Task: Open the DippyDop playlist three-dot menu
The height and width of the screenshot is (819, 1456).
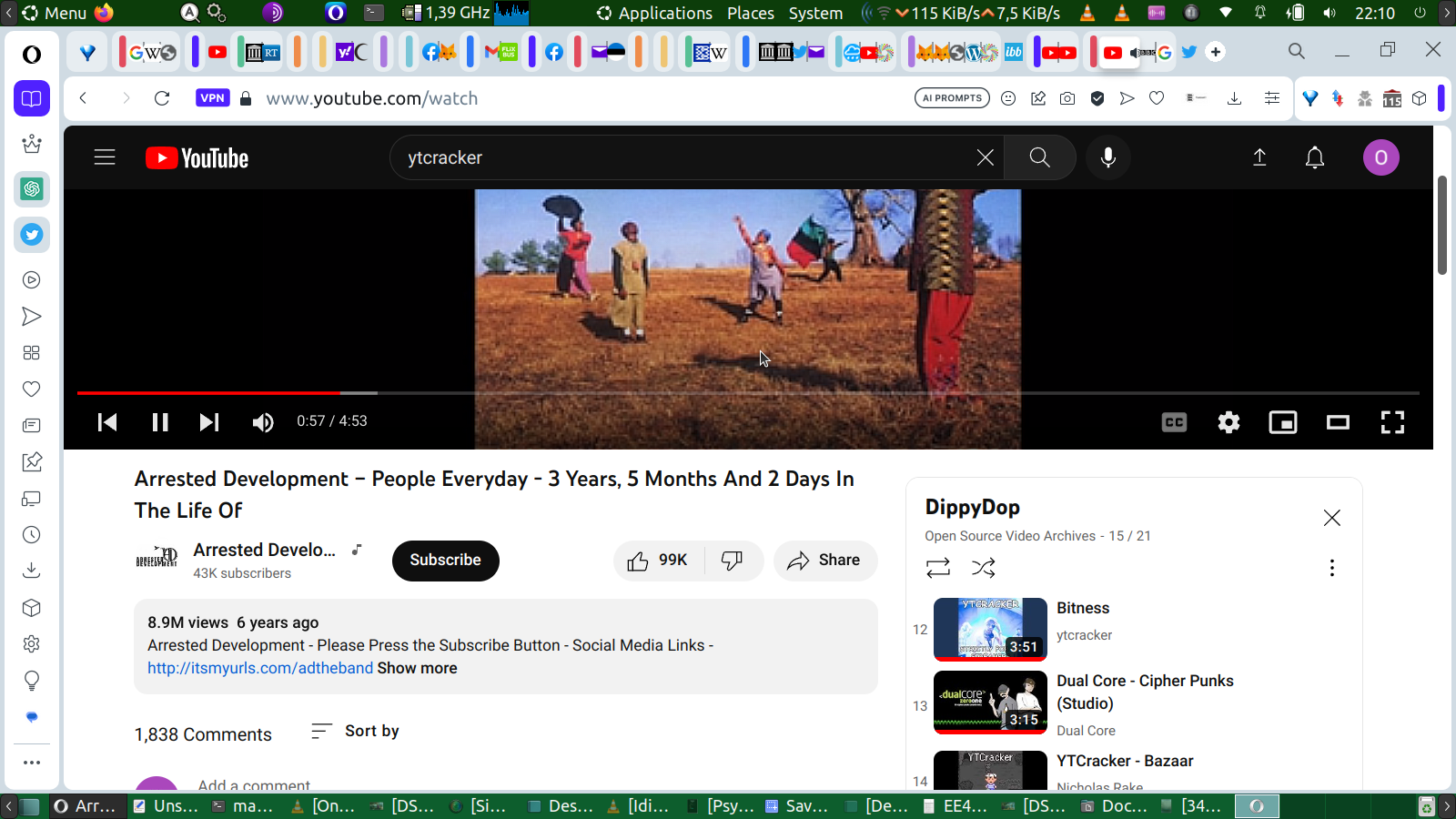Action: click(1332, 568)
